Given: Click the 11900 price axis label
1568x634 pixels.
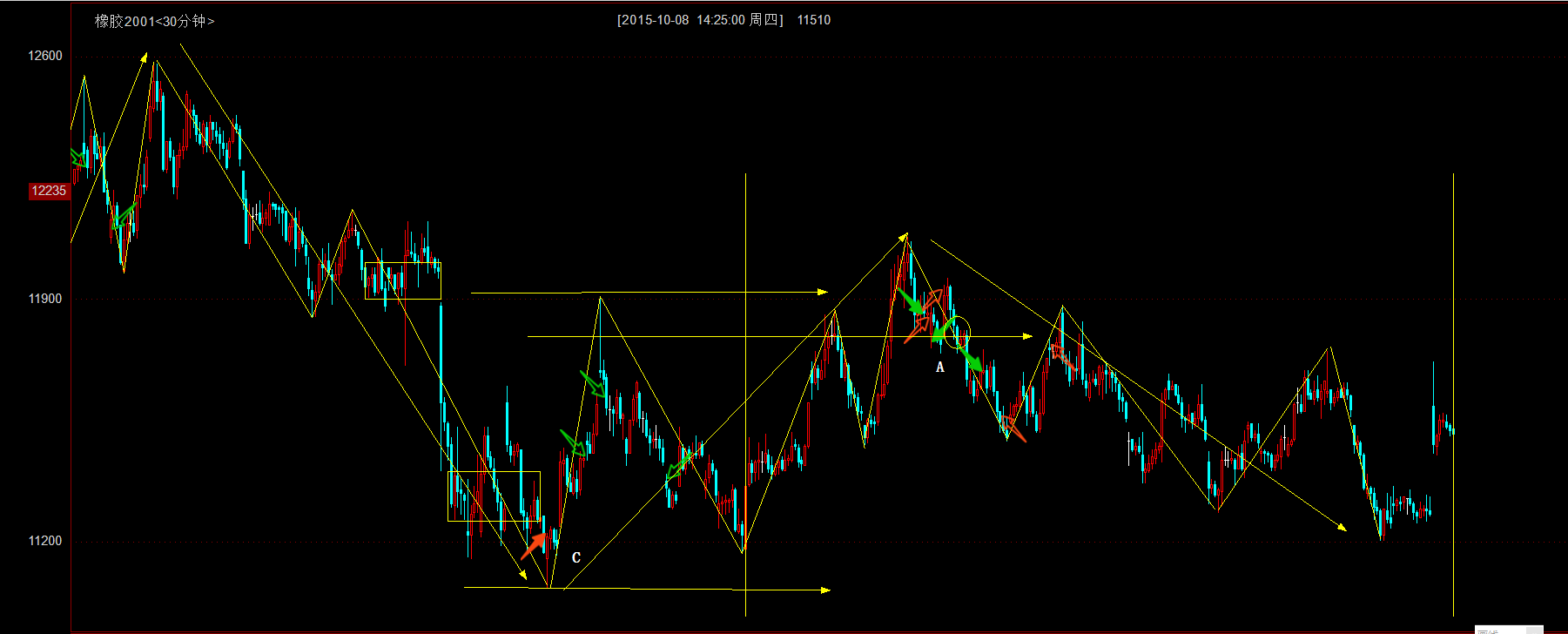Looking at the screenshot, I should tap(45, 299).
